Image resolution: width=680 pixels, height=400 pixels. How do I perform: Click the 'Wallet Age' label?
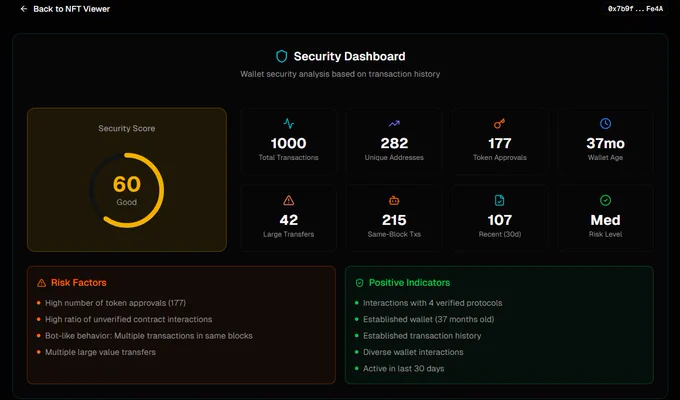point(605,157)
